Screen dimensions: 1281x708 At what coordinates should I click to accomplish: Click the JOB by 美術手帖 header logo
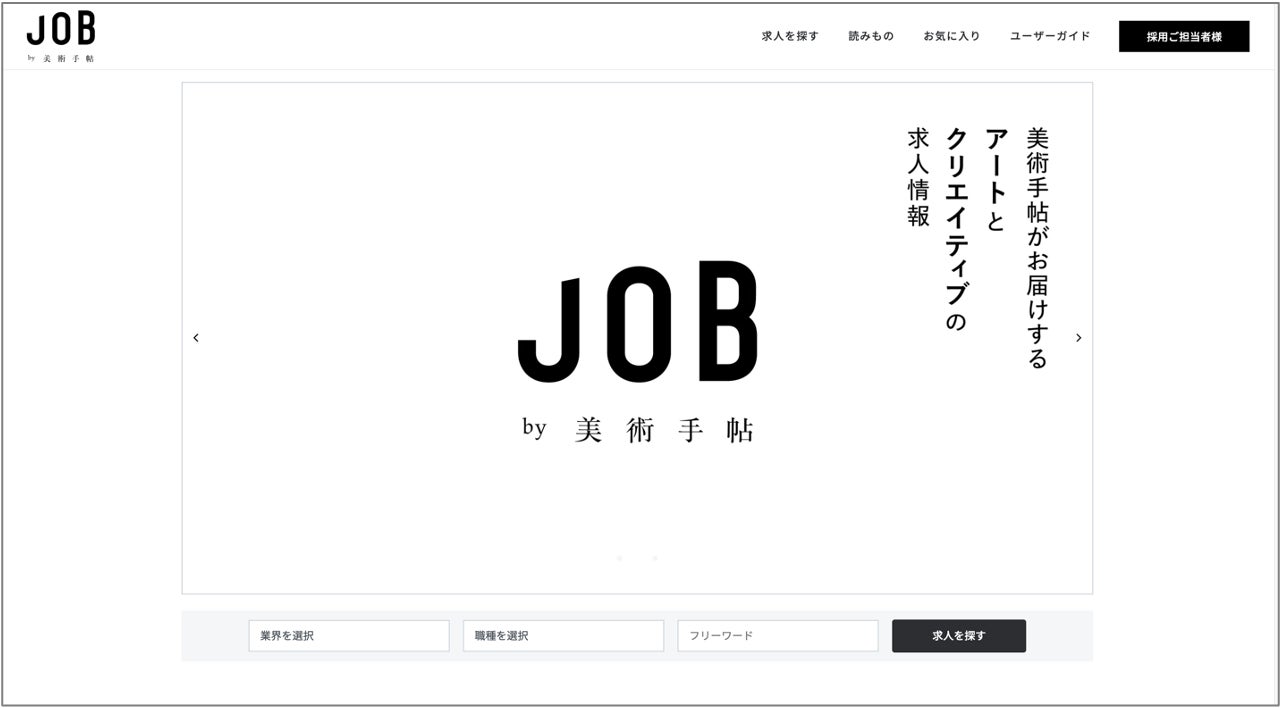(61, 38)
